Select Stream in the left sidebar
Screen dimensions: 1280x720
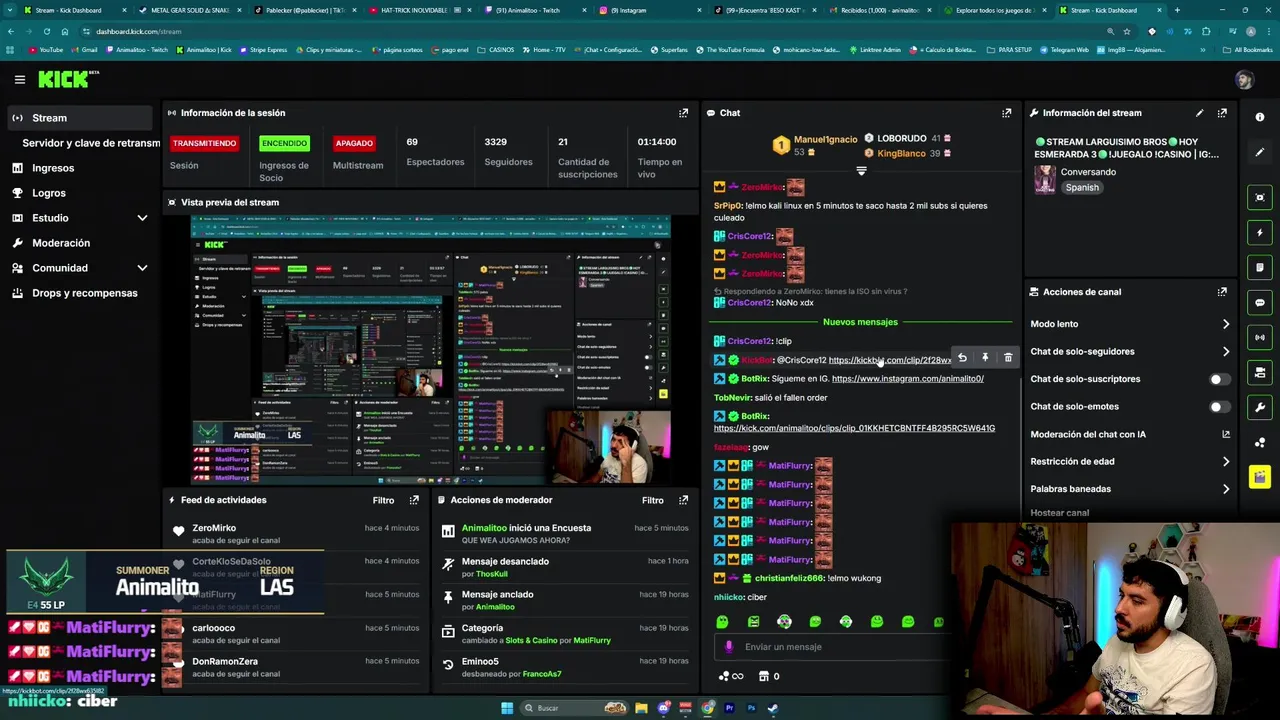click(80, 118)
